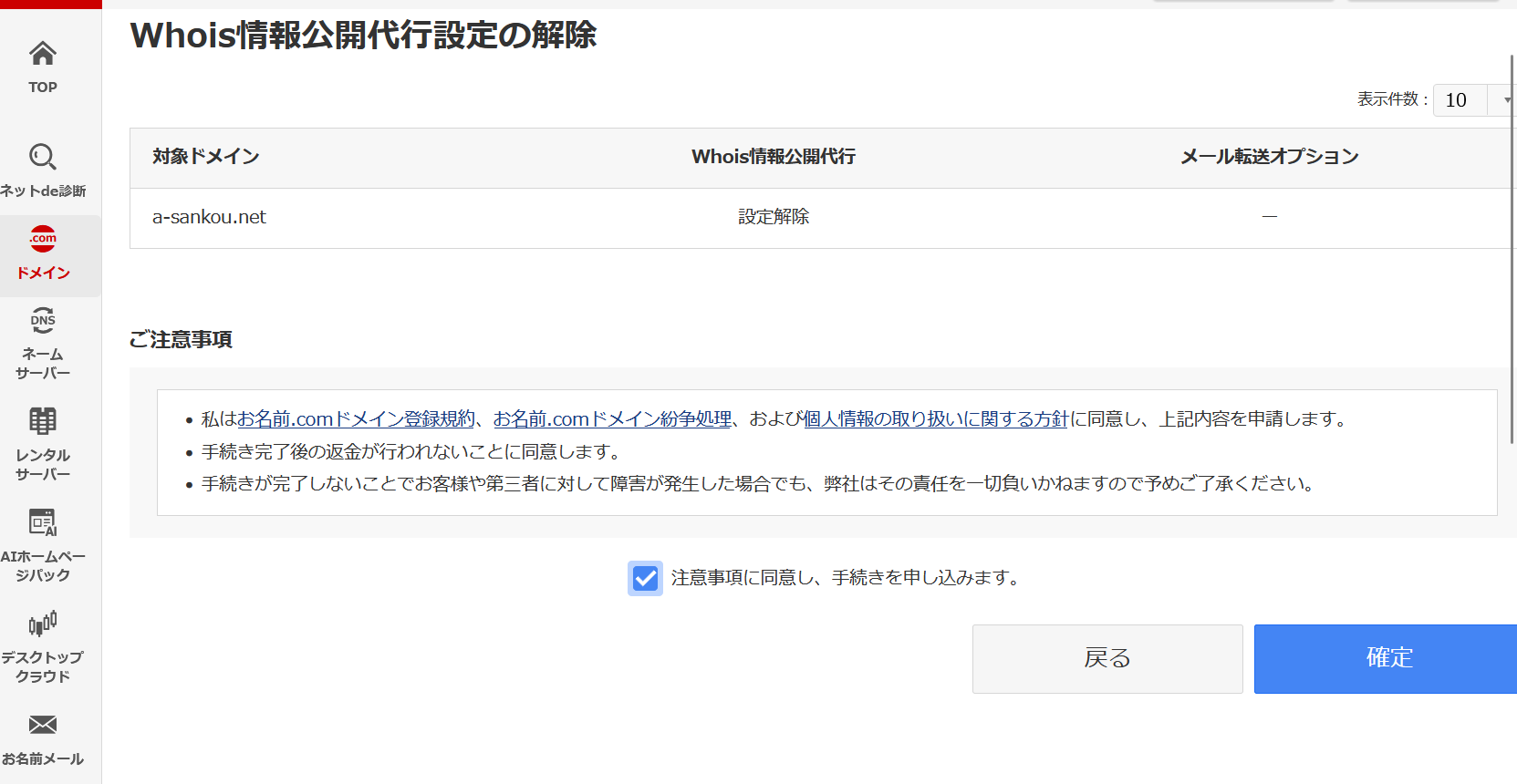Open お名前.comドメイン紛争処理 link
This screenshot has width=1517, height=784.
(x=612, y=419)
